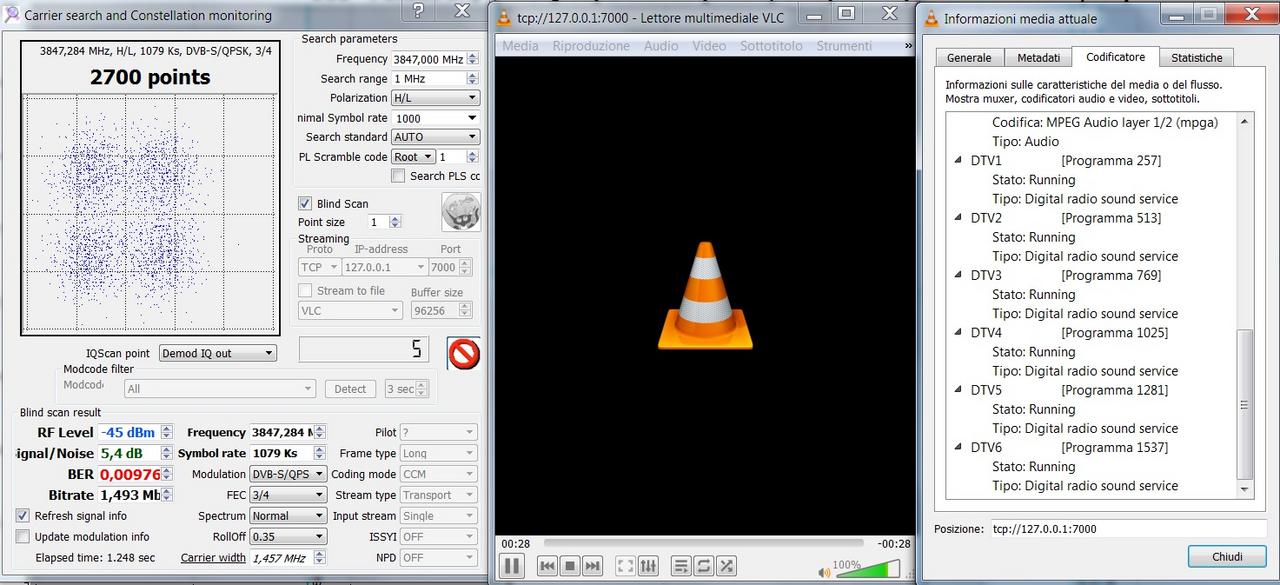The width and height of the screenshot is (1280, 585).
Task: Open Search standard AUTO dropdown
Action: 435,137
